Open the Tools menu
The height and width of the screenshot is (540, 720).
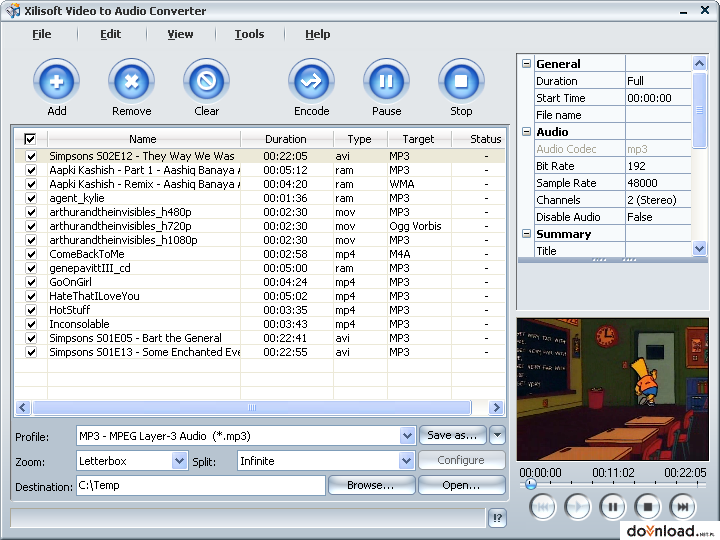pos(249,34)
